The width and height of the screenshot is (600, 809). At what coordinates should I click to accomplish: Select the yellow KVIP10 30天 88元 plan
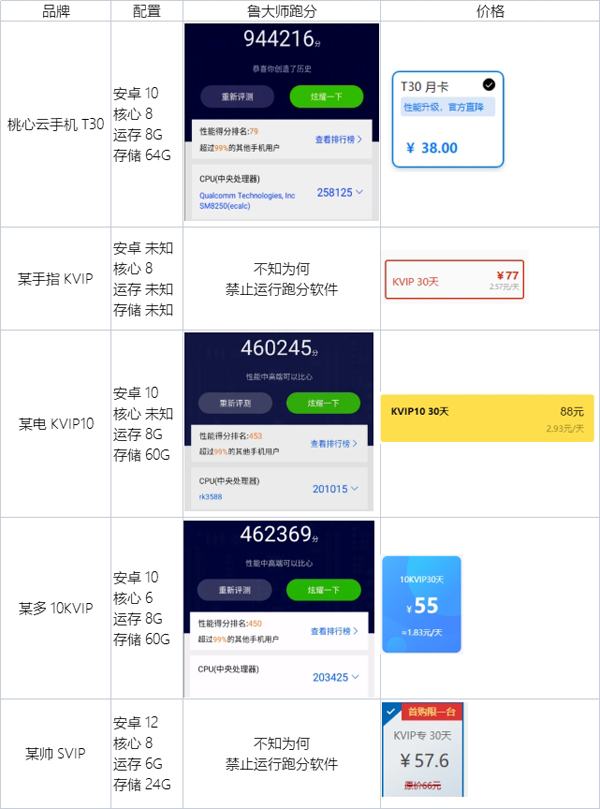pos(487,418)
